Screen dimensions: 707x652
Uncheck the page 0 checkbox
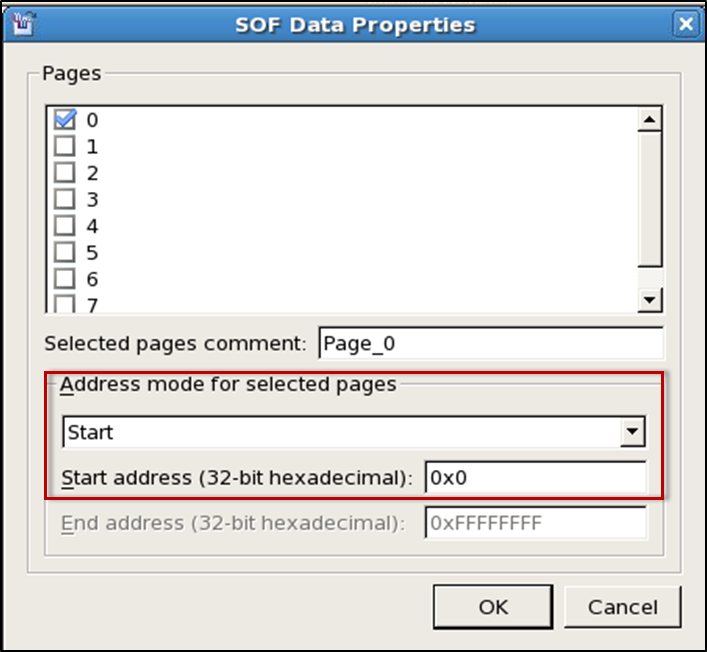pos(65,120)
